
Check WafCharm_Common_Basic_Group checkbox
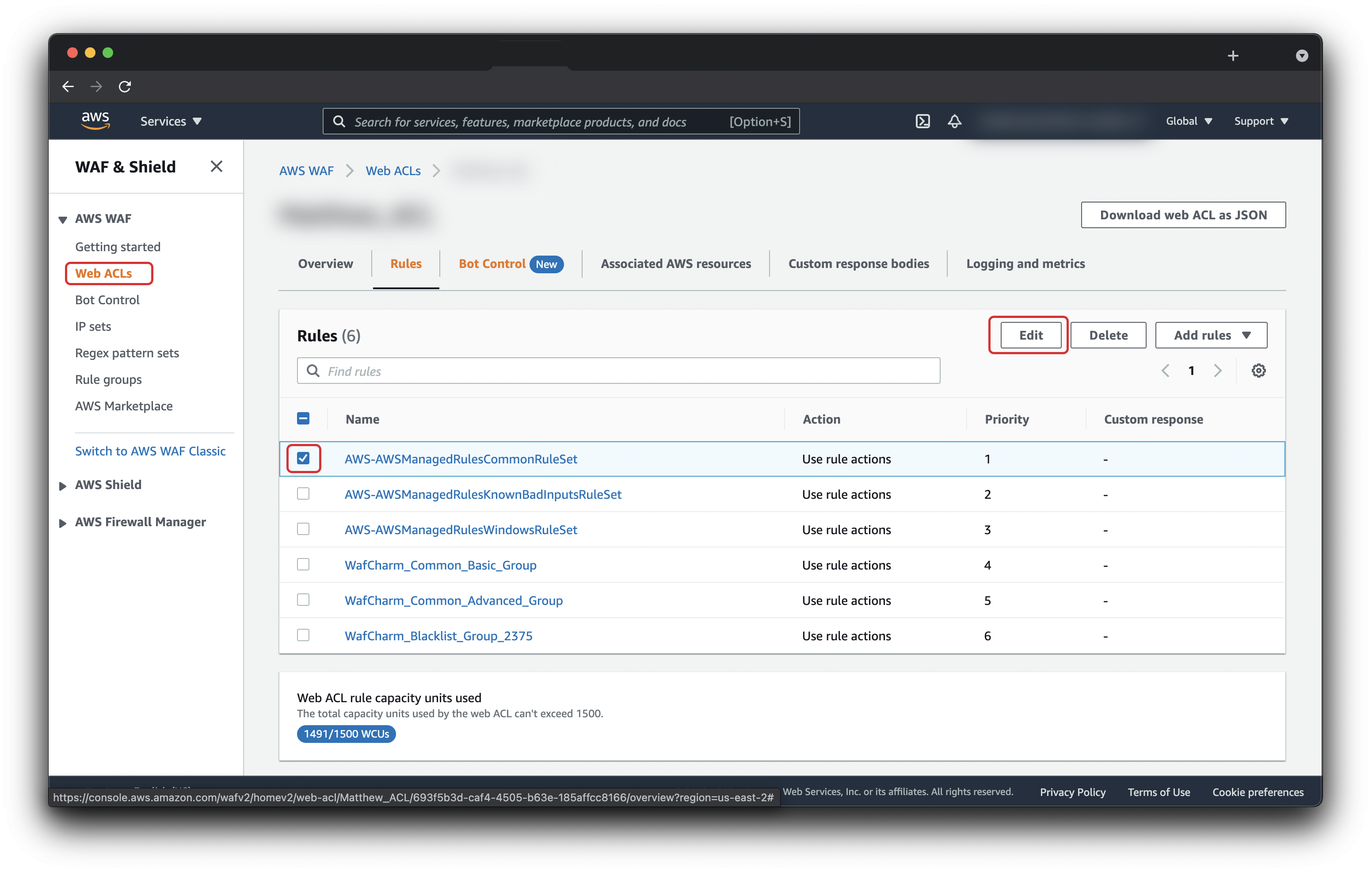tap(303, 564)
